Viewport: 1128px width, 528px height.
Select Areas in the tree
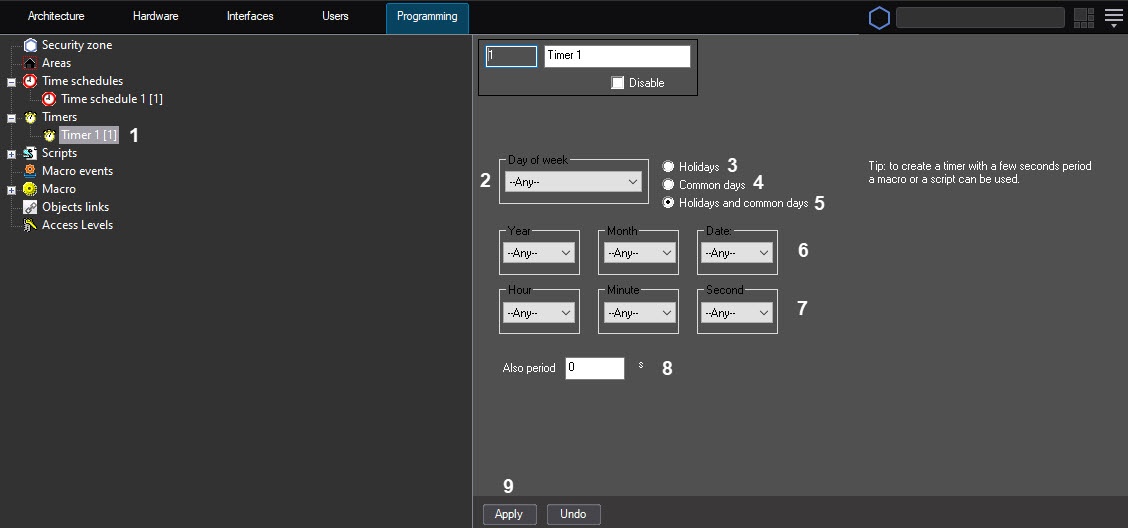(x=57, y=63)
